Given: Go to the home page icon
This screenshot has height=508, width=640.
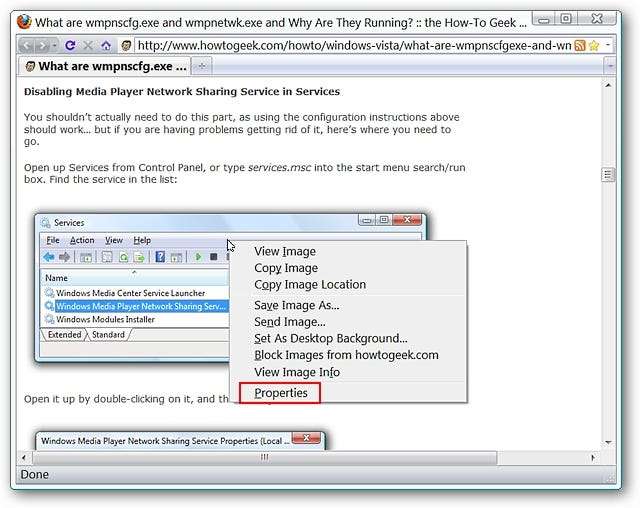Looking at the screenshot, I should point(106,45).
